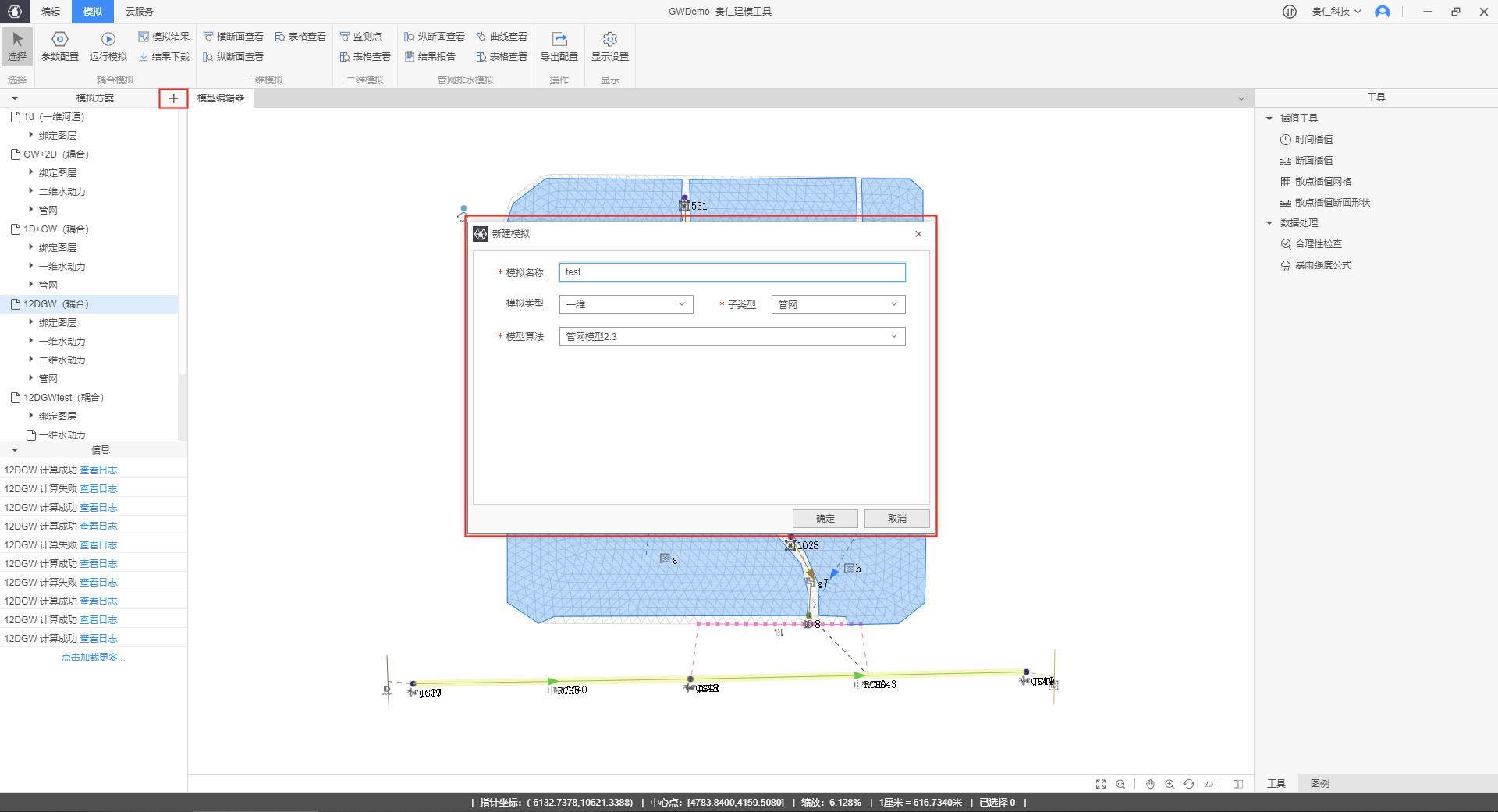
Task: Open 断面插值 tool
Action: (1307, 161)
